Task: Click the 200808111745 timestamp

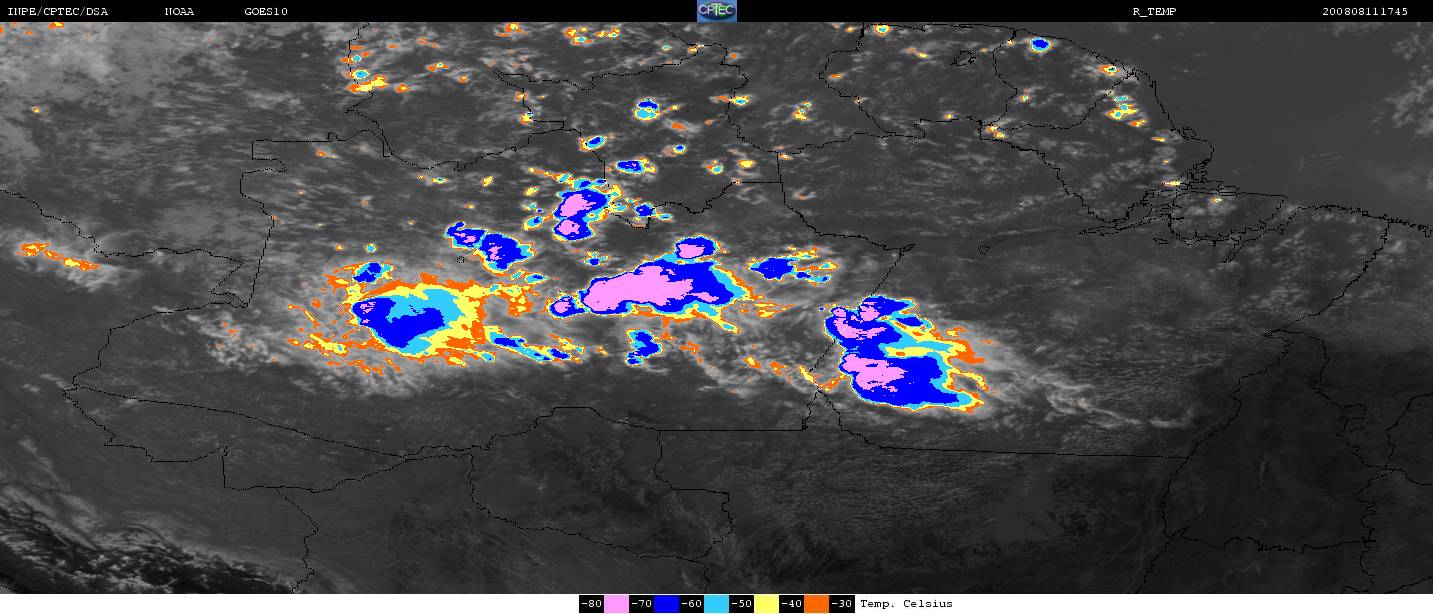Action: 1365,12
